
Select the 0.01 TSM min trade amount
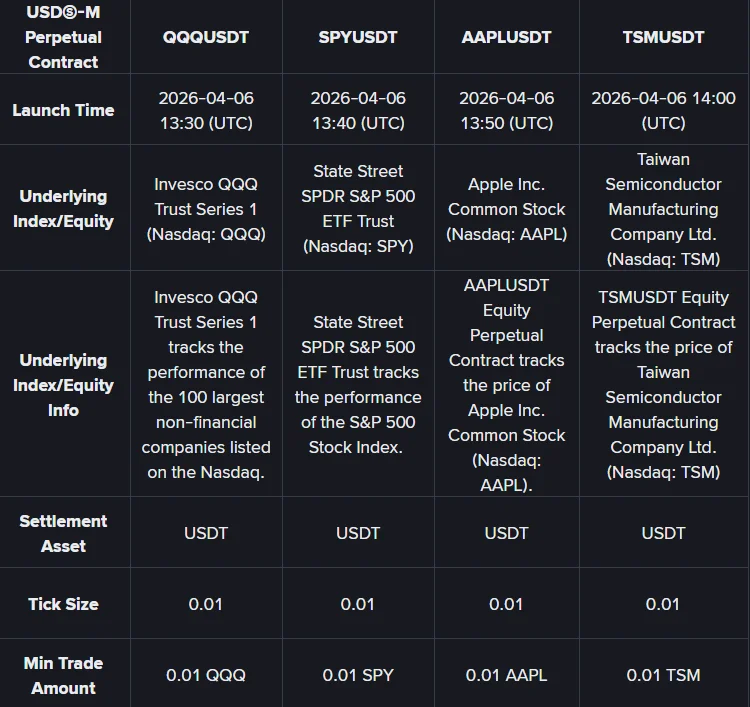pos(663,675)
